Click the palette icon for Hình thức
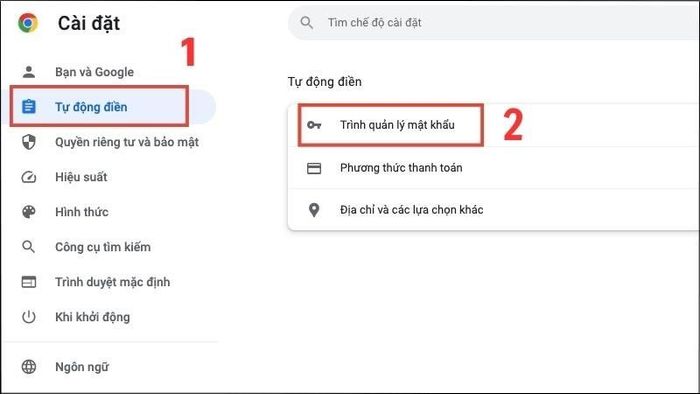Screen dimensions: 700x394 tap(29, 212)
